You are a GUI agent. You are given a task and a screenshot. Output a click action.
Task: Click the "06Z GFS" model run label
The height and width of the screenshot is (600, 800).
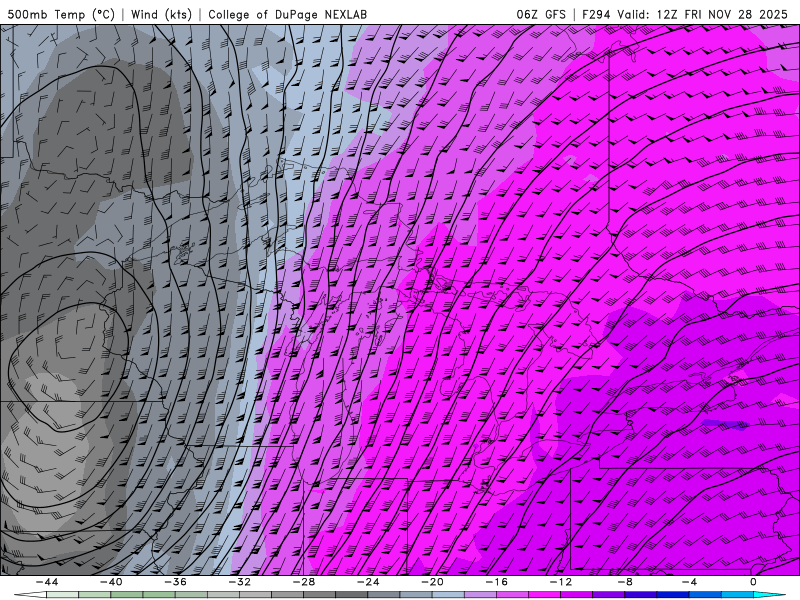(x=541, y=14)
